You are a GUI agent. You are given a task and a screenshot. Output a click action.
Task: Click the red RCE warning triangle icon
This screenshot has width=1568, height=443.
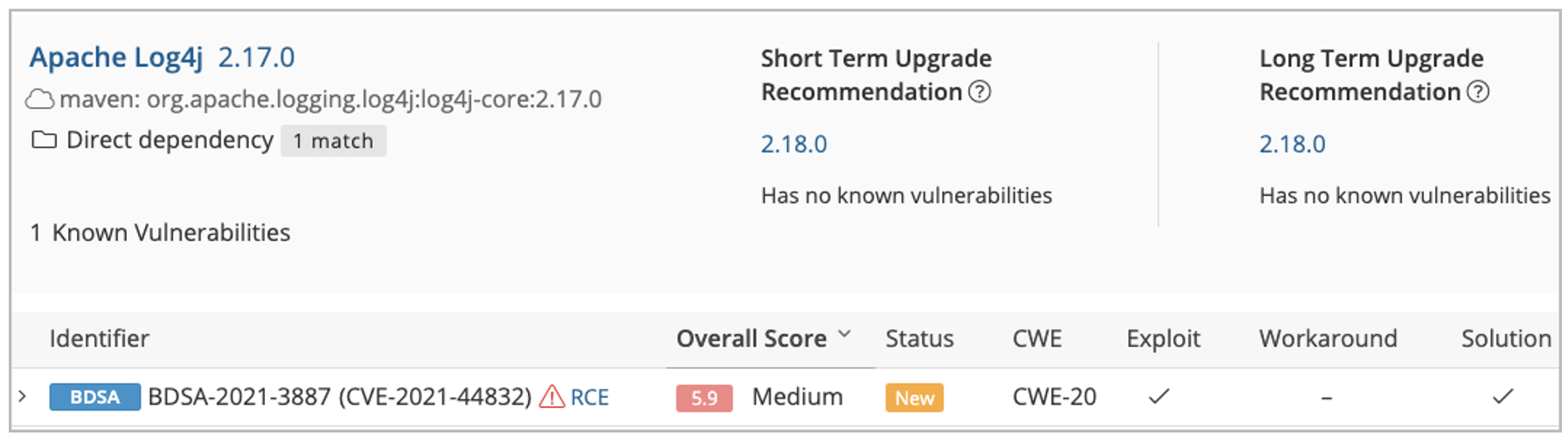552,397
